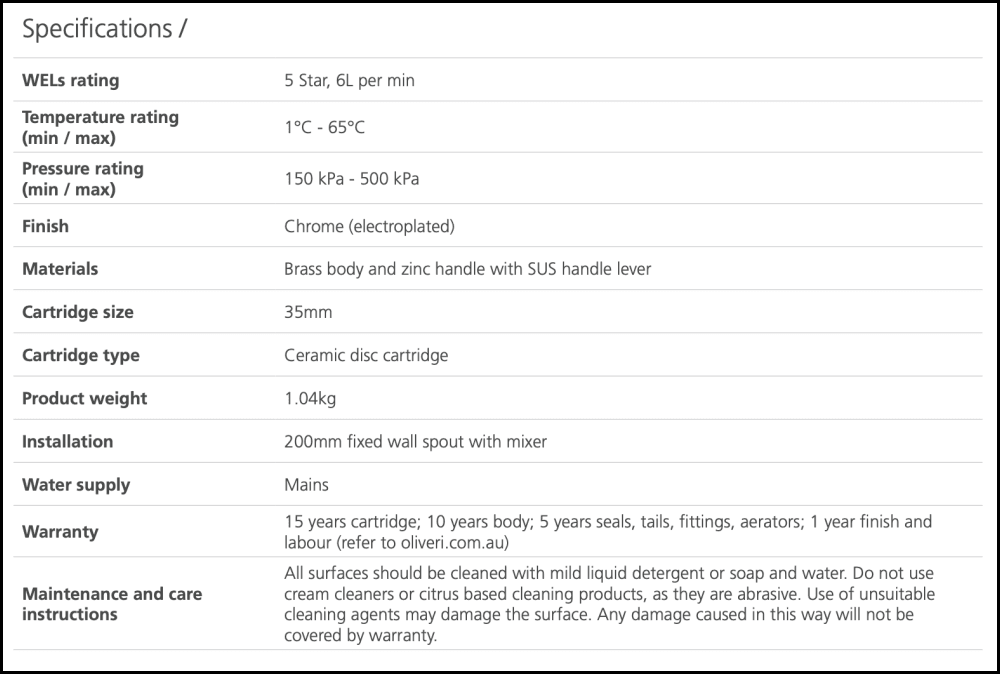
Task: Select the 5 Star, 6L per min value
Action: pos(349,80)
